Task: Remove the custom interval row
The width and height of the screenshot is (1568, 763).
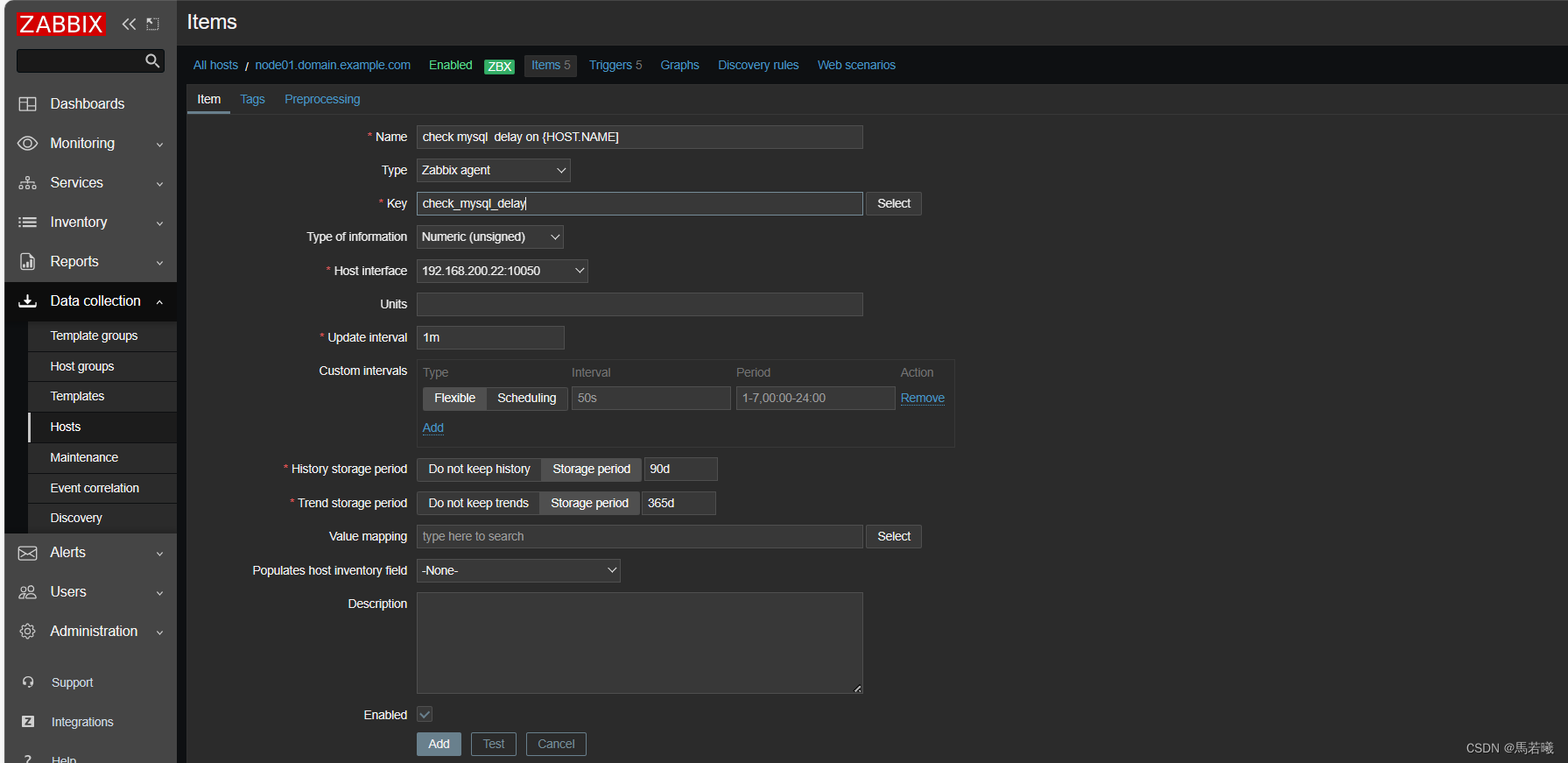Action: point(922,398)
